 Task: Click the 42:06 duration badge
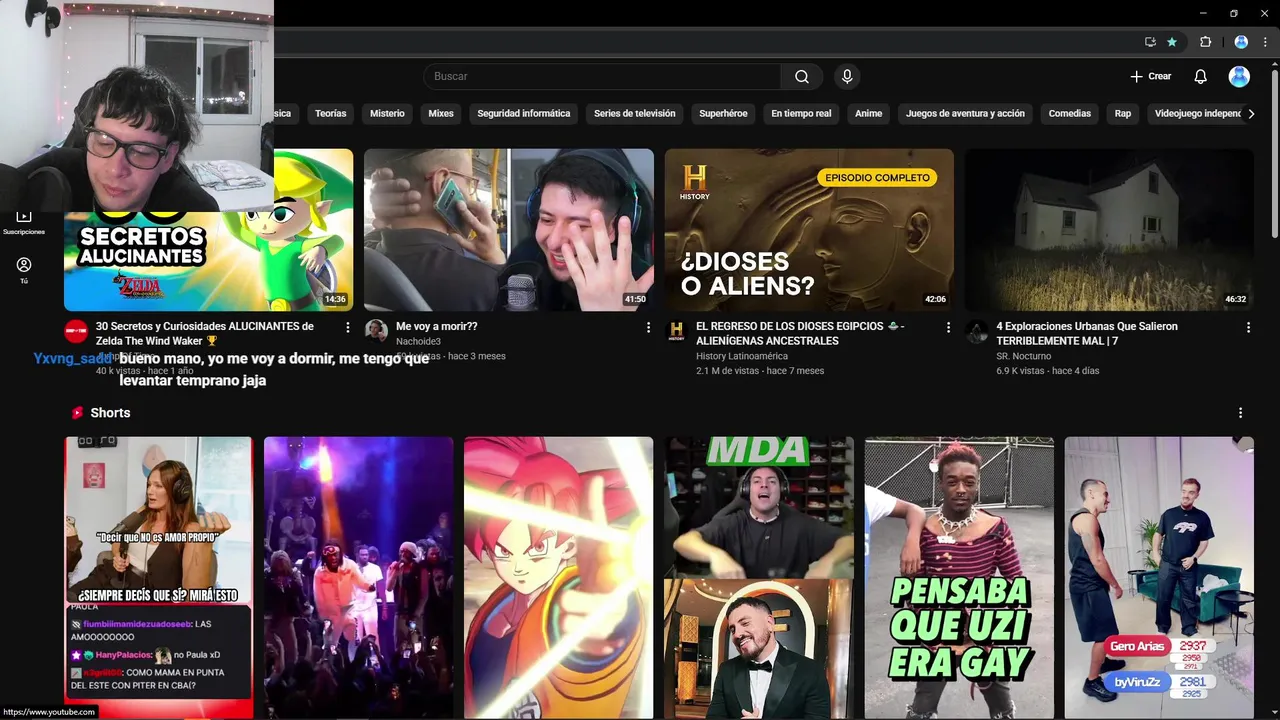click(x=935, y=299)
